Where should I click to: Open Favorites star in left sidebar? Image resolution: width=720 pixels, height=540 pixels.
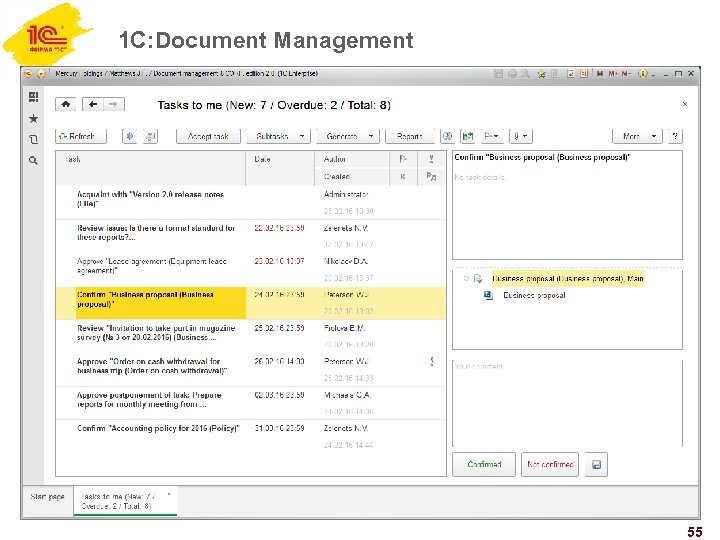click(34, 118)
